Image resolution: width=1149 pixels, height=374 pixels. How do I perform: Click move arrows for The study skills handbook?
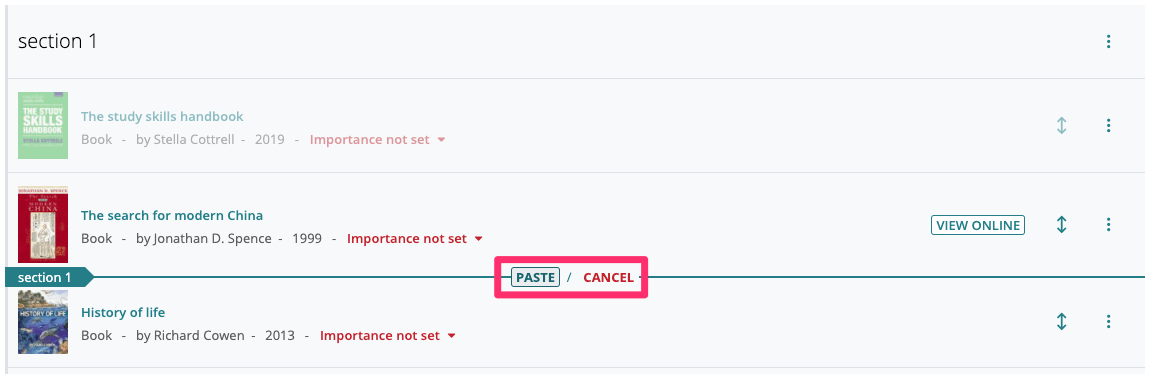coord(1061,126)
